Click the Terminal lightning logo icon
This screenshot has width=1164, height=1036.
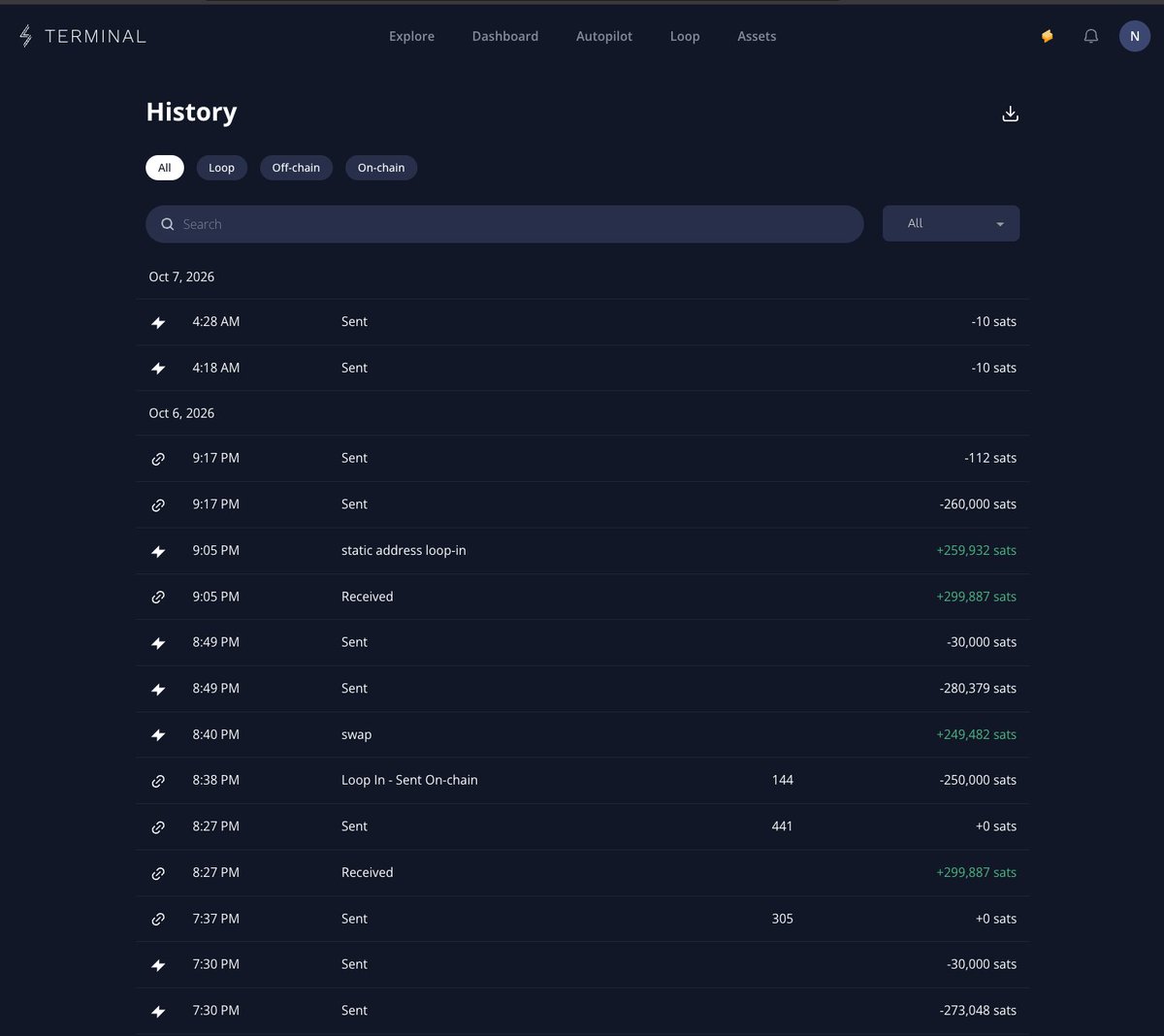coord(26,36)
